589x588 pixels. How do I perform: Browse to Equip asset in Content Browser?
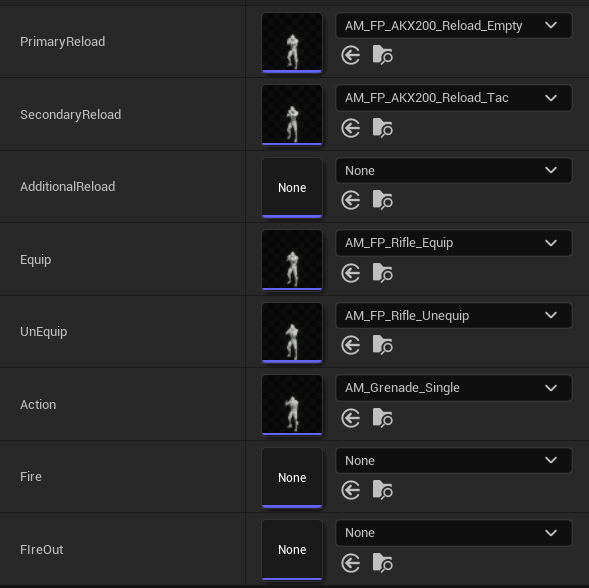click(382, 273)
